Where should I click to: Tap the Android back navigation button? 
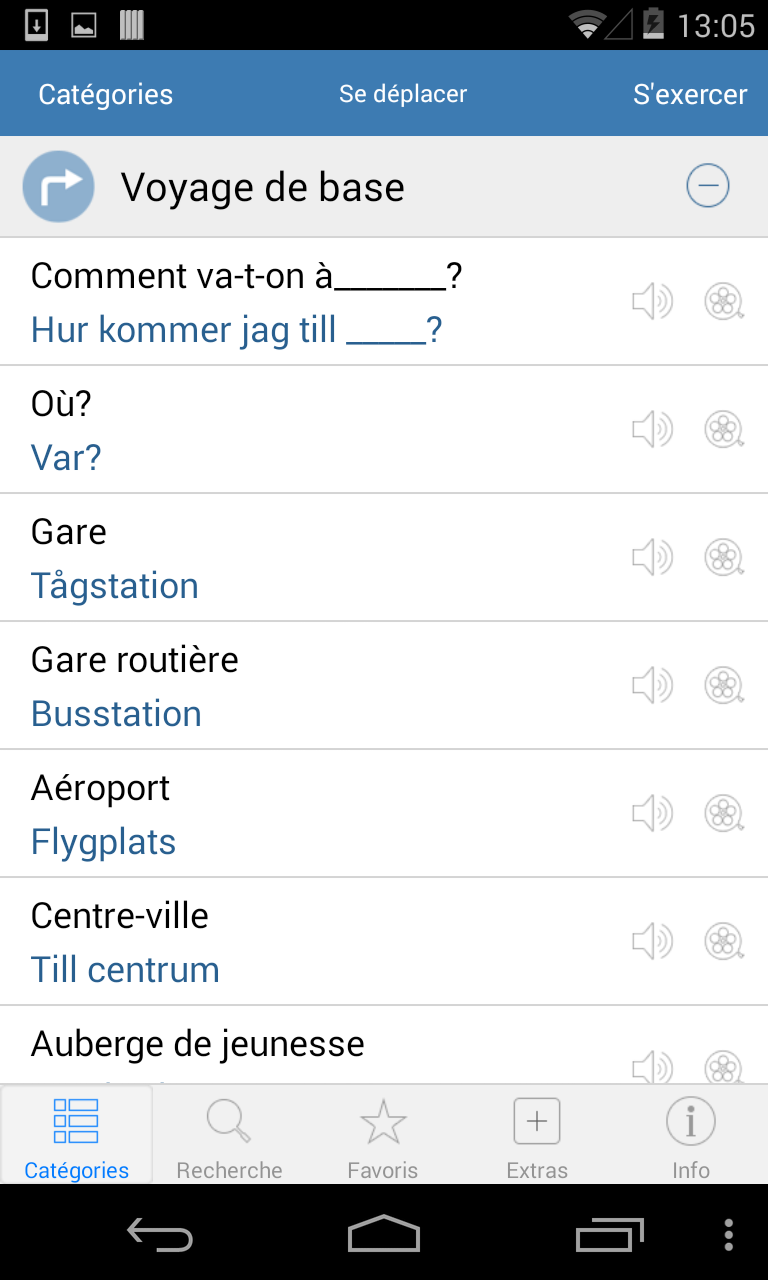click(x=160, y=1236)
